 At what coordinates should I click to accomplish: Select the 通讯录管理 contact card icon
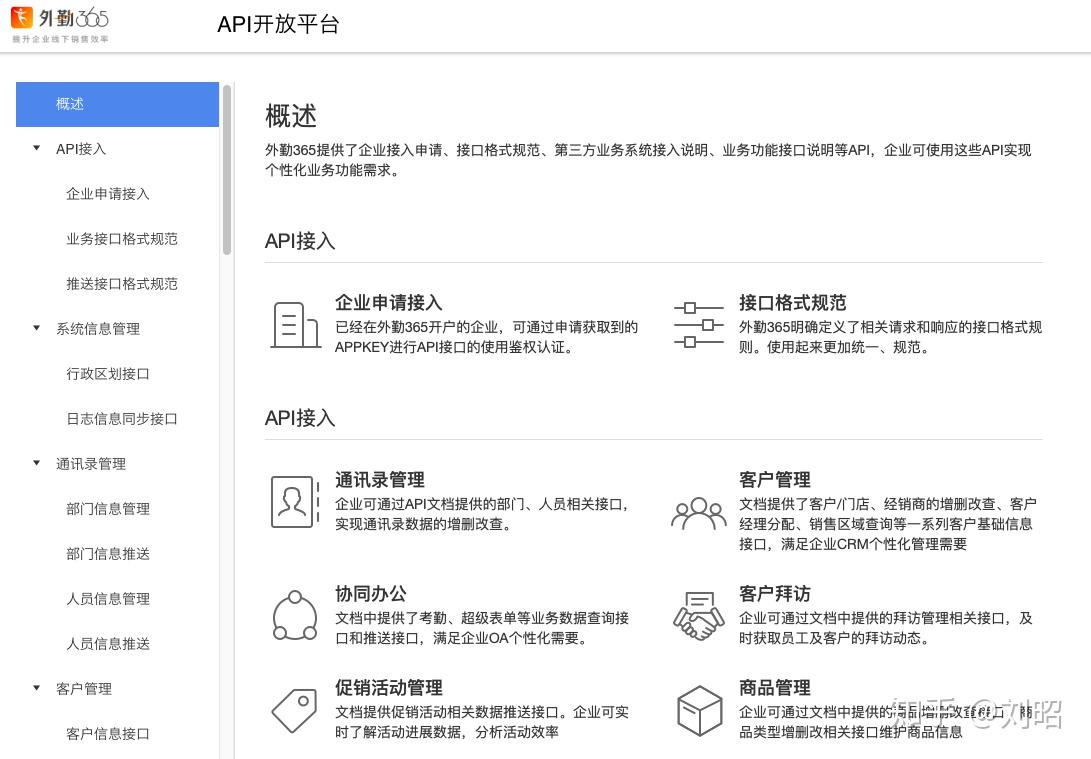click(x=294, y=500)
